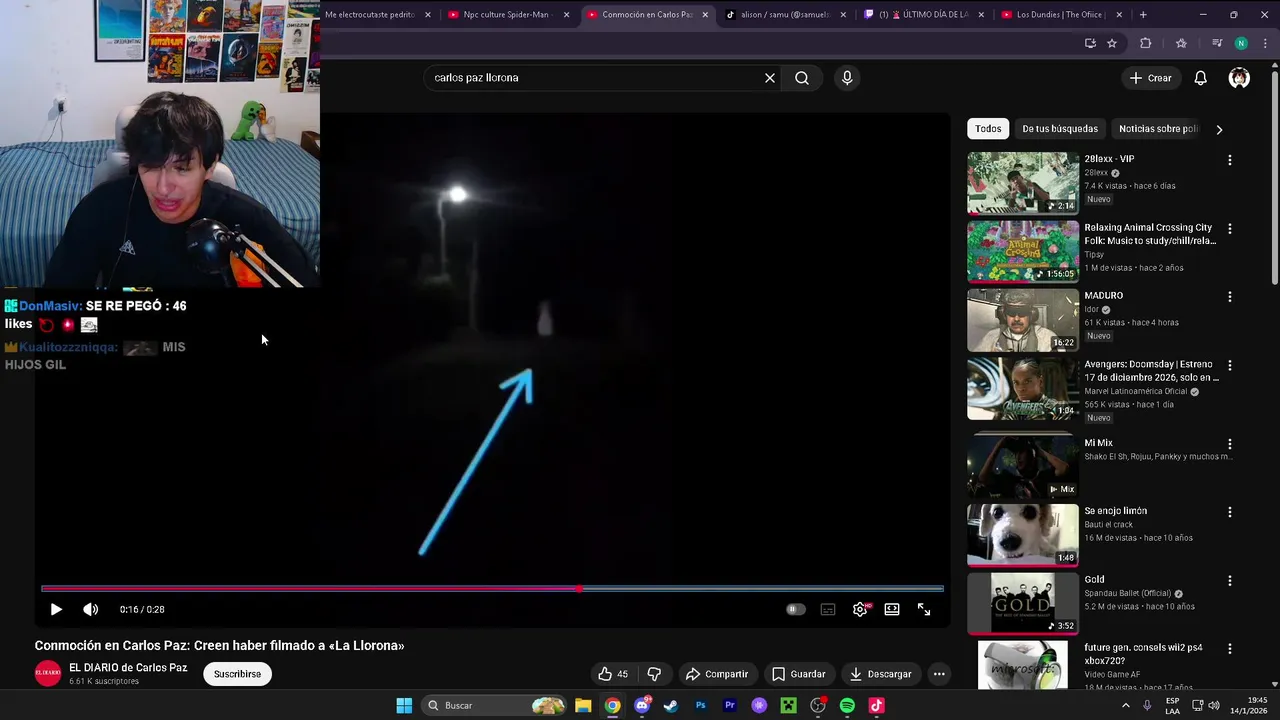This screenshot has height=720, width=1280.
Task: Open options menu for 'Se enojo limón'
Action: [1230, 512]
